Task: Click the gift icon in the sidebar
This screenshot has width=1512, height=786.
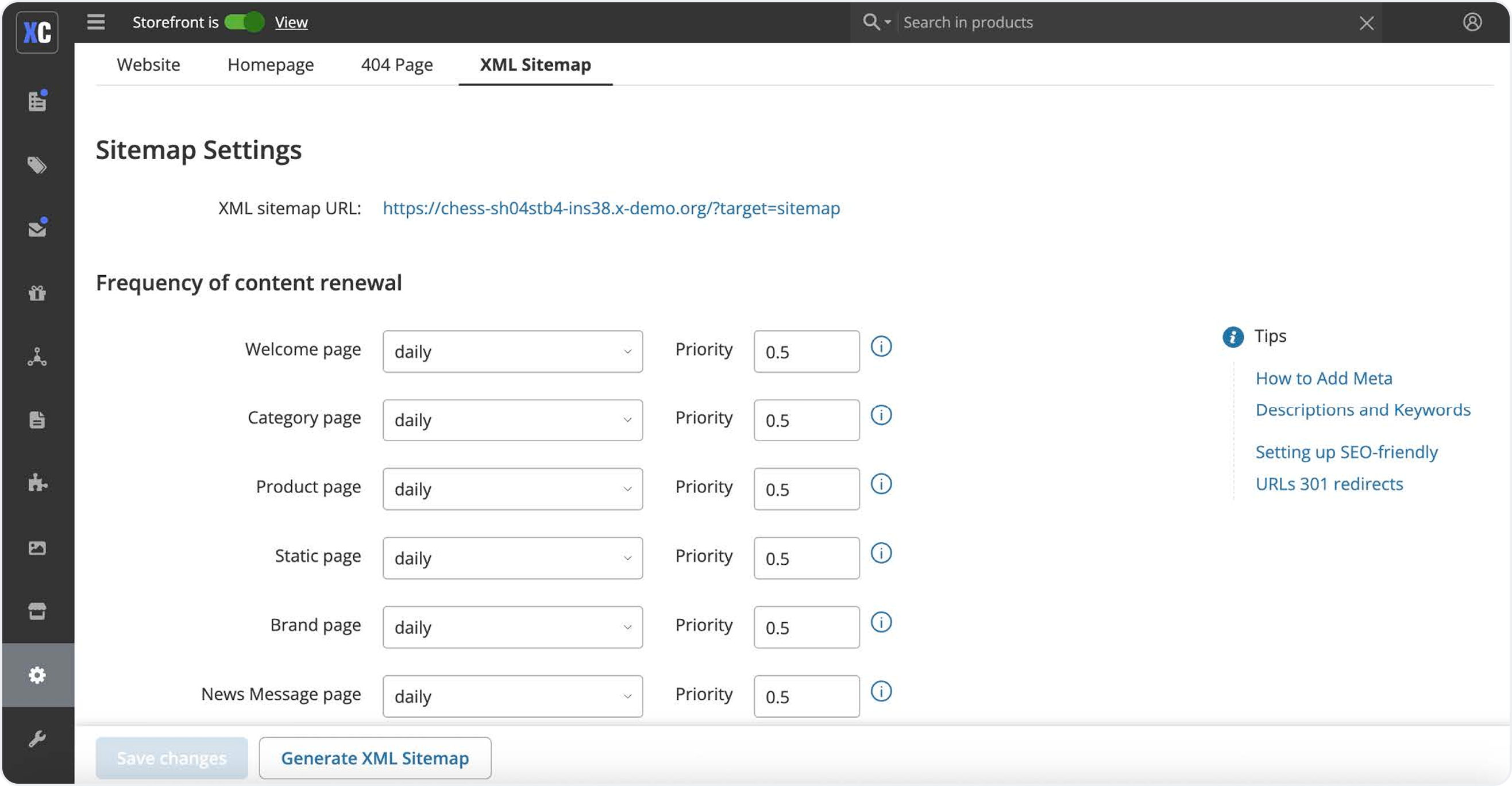Action: click(x=37, y=293)
